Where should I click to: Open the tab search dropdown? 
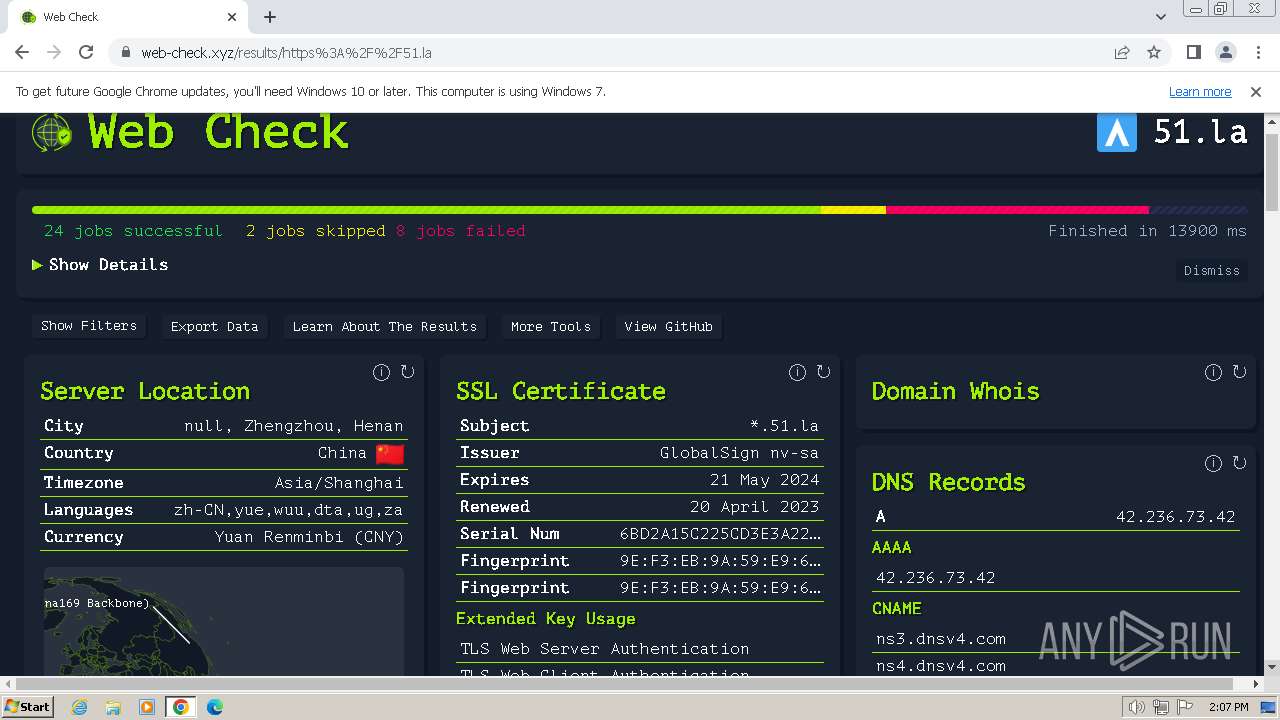(x=1160, y=17)
